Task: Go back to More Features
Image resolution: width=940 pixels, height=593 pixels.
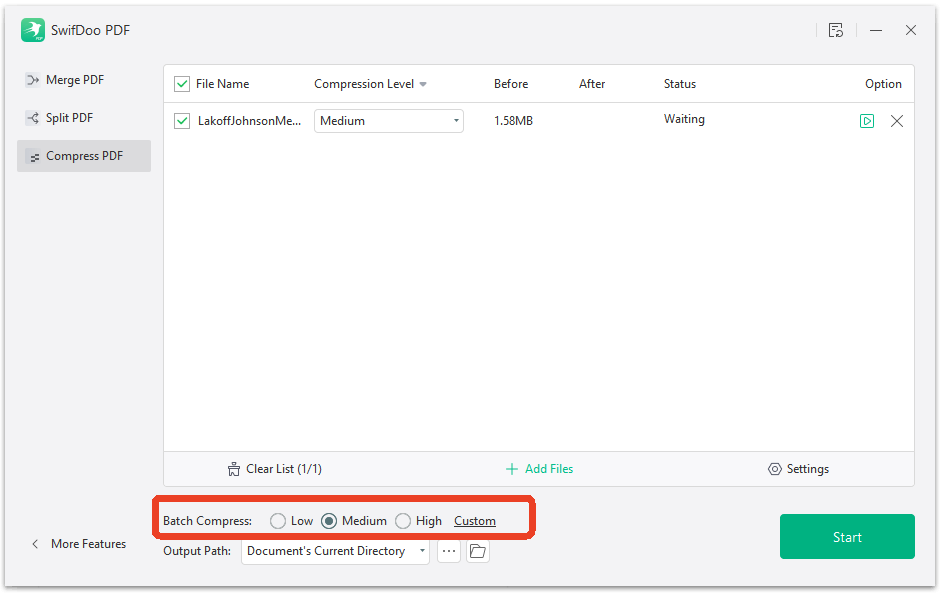Action: [x=79, y=544]
